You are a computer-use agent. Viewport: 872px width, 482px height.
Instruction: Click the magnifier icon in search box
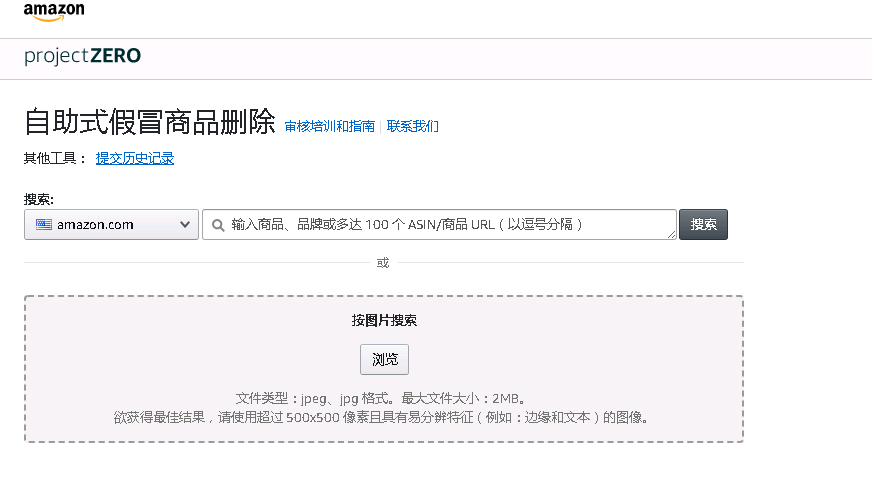point(218,225)
